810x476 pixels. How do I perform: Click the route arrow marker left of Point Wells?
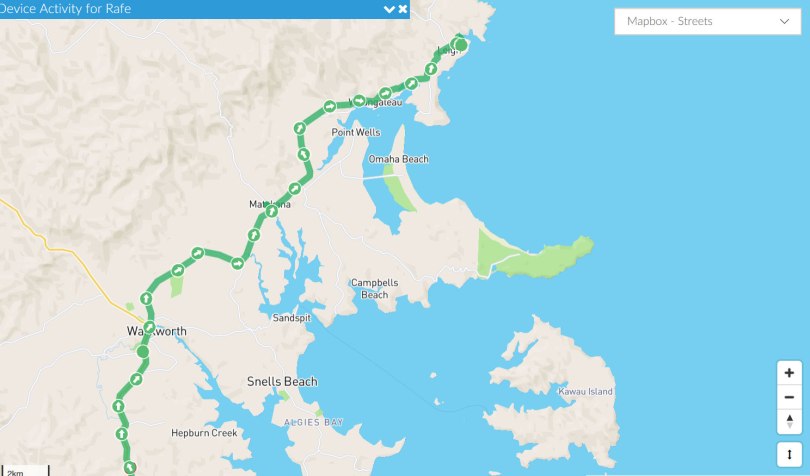tap(300, 128)
